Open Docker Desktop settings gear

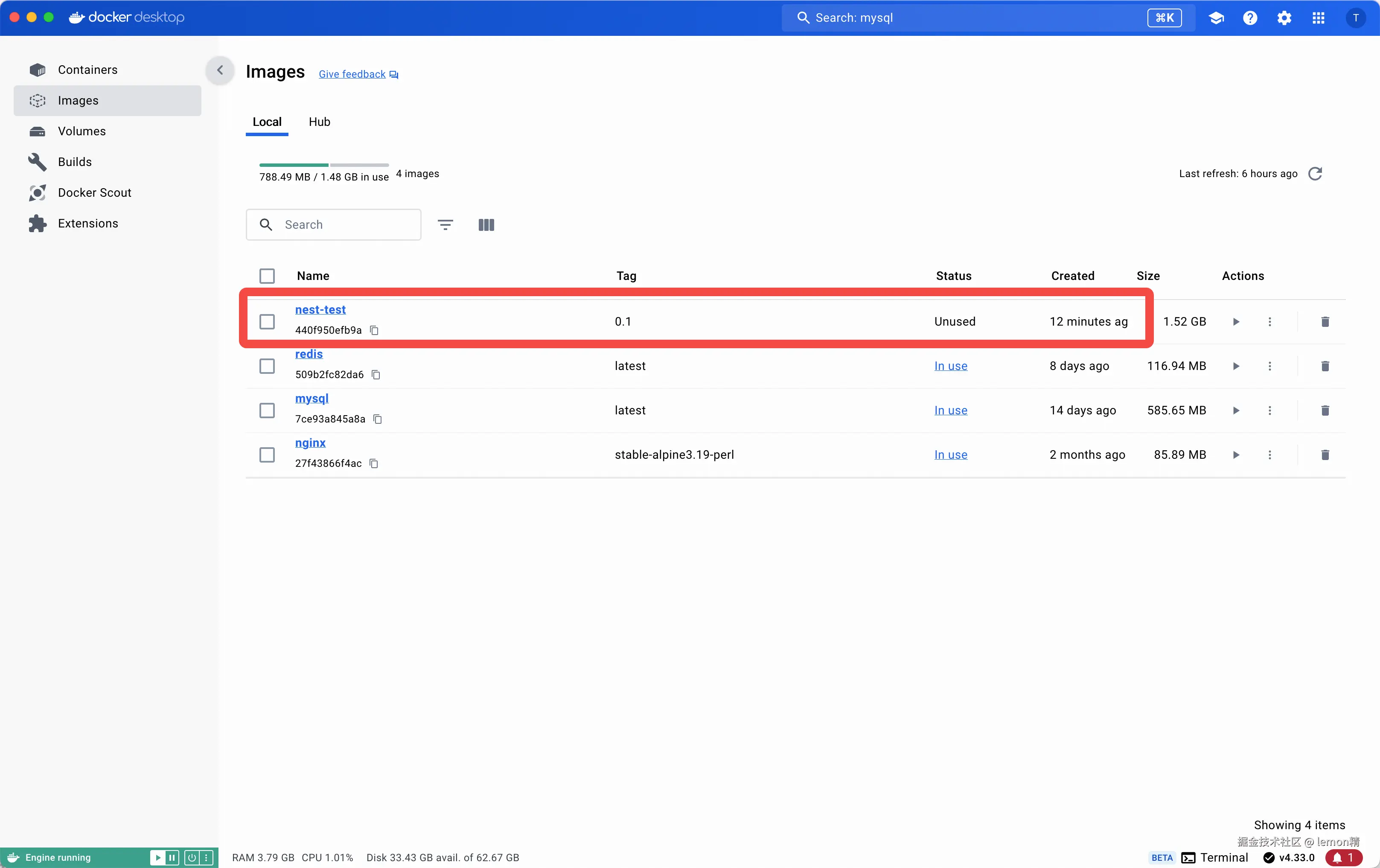1284,18
